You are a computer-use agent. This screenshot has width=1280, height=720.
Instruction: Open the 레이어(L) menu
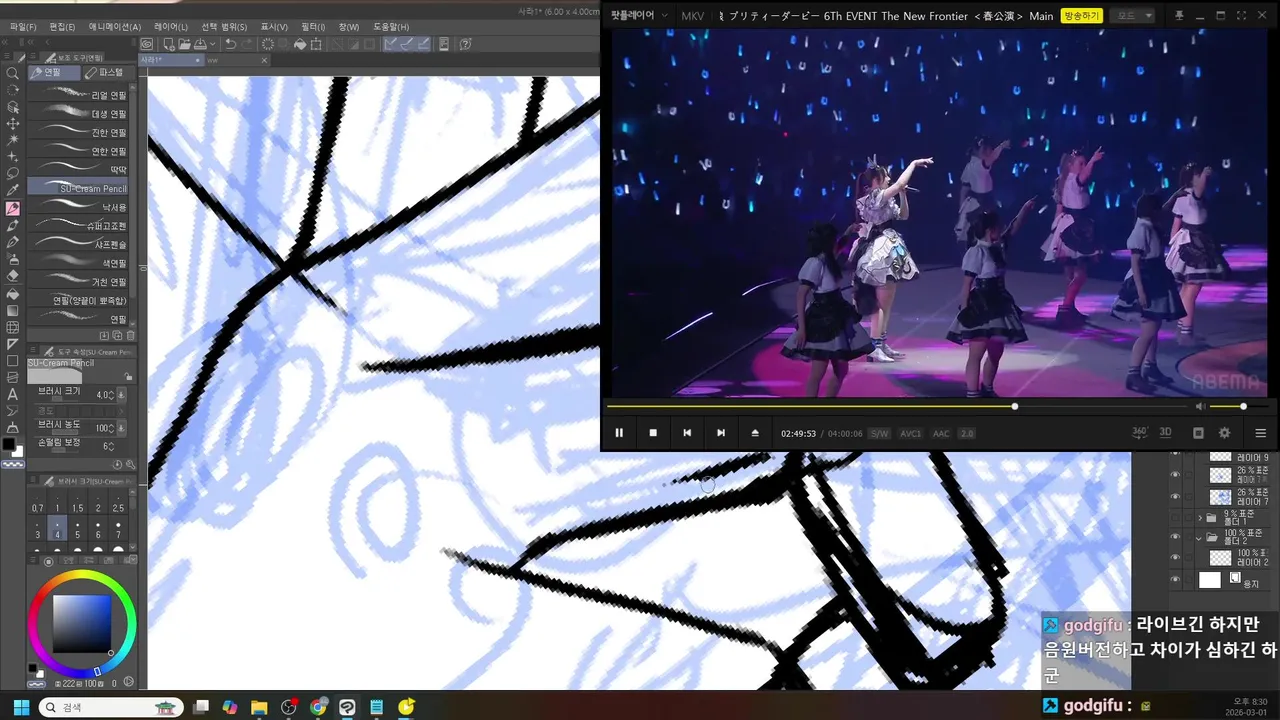[171, 27]
